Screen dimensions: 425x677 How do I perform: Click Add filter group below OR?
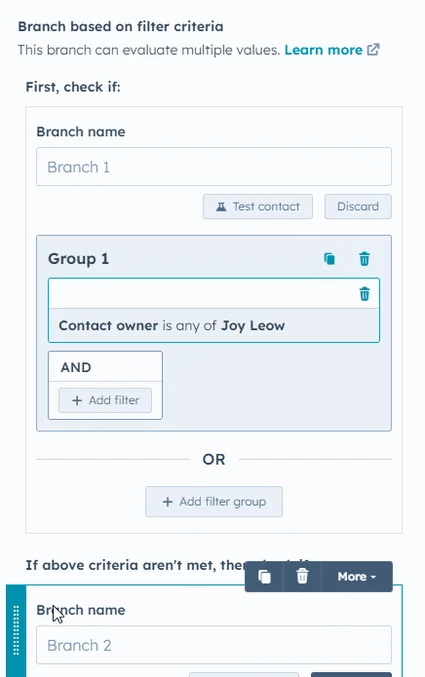click(x=214, y=502)
